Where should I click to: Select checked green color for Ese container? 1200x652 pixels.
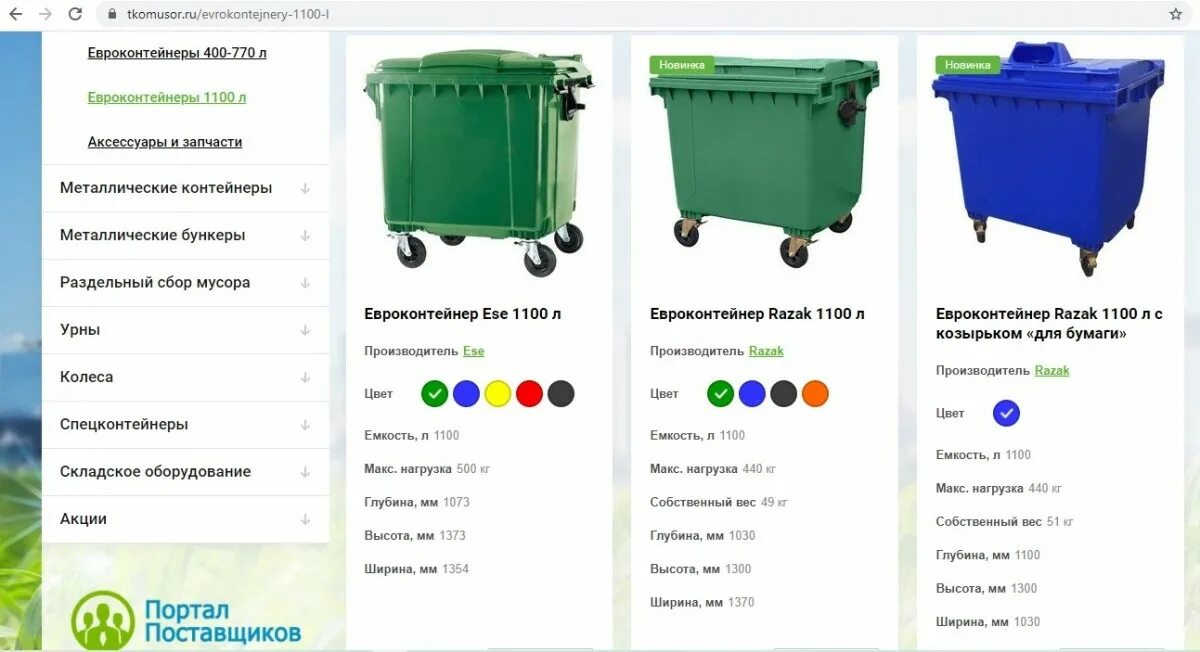pos(434,393)
